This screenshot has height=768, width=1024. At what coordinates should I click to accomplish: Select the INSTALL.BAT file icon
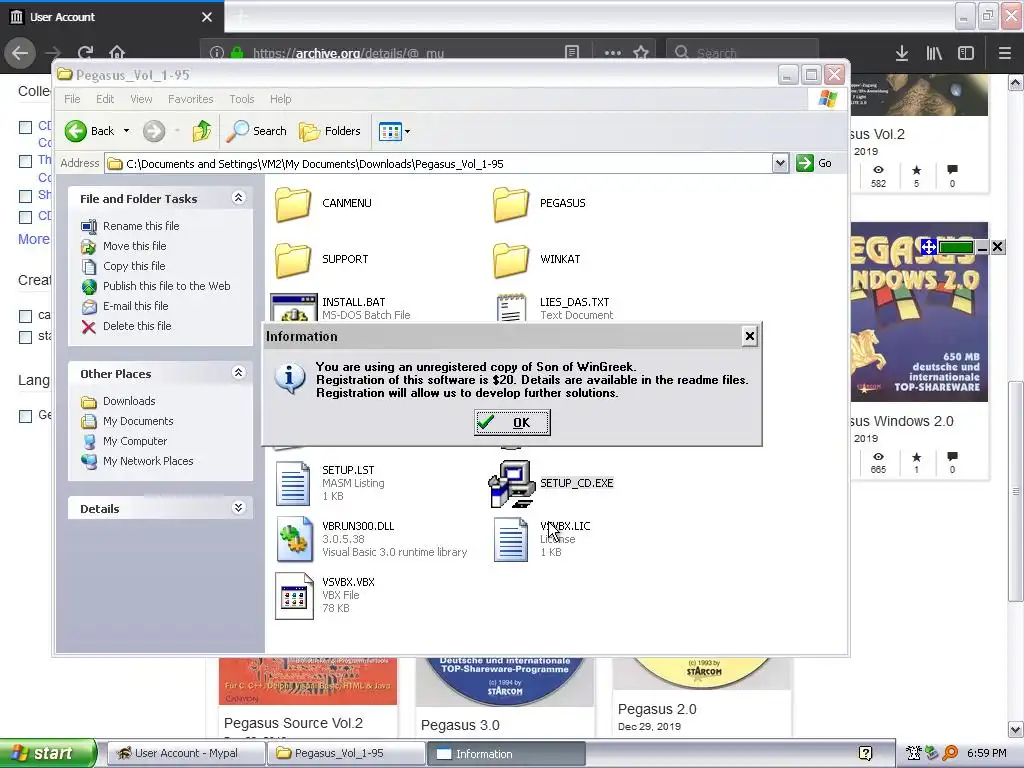point(293,308)
